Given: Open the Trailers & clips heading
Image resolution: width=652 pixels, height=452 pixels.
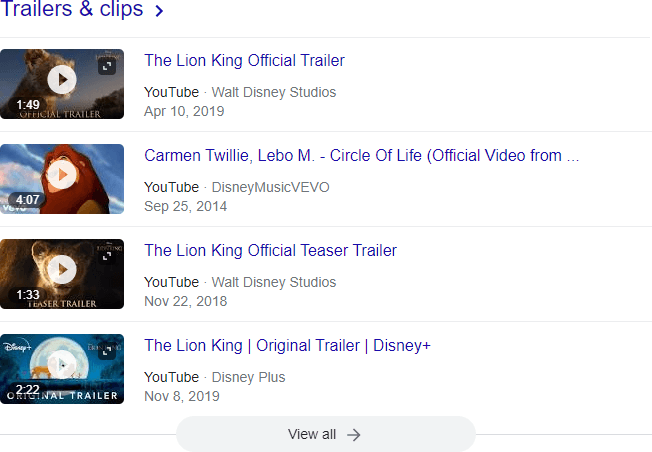Looking at the screenshot, I should coord(72,11).
